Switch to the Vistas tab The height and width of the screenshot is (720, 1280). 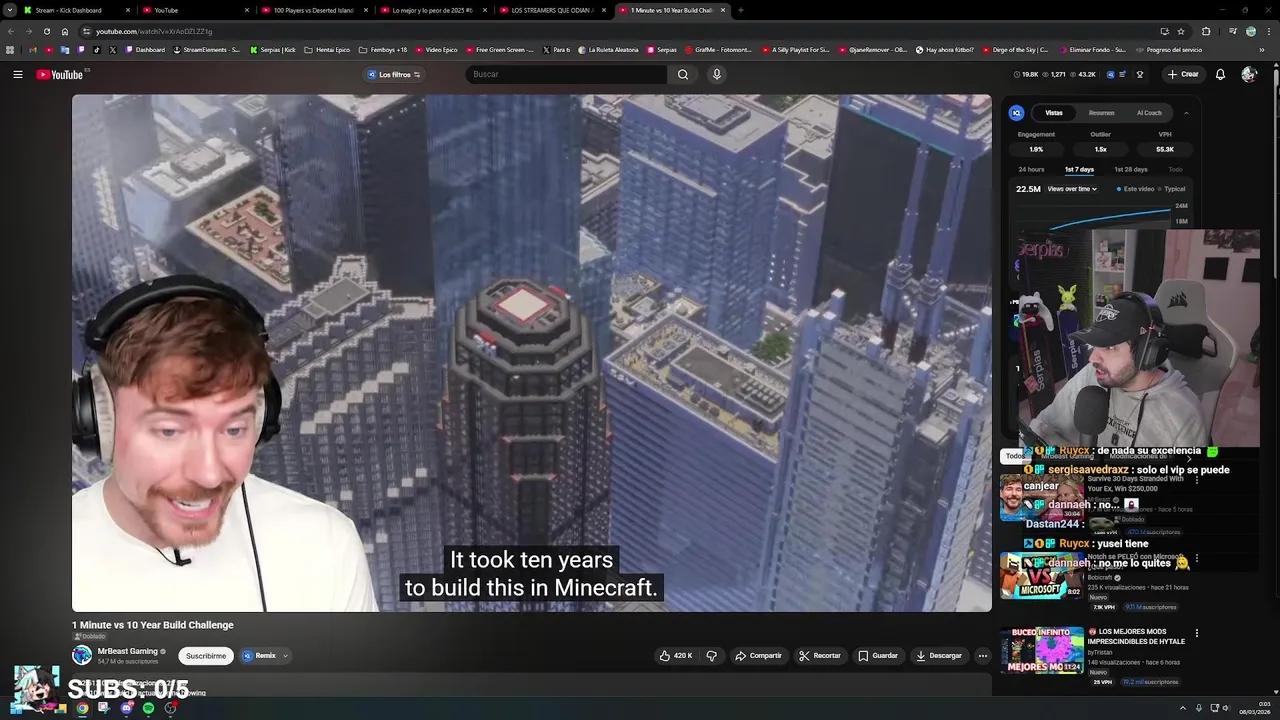click(1054, 113)
